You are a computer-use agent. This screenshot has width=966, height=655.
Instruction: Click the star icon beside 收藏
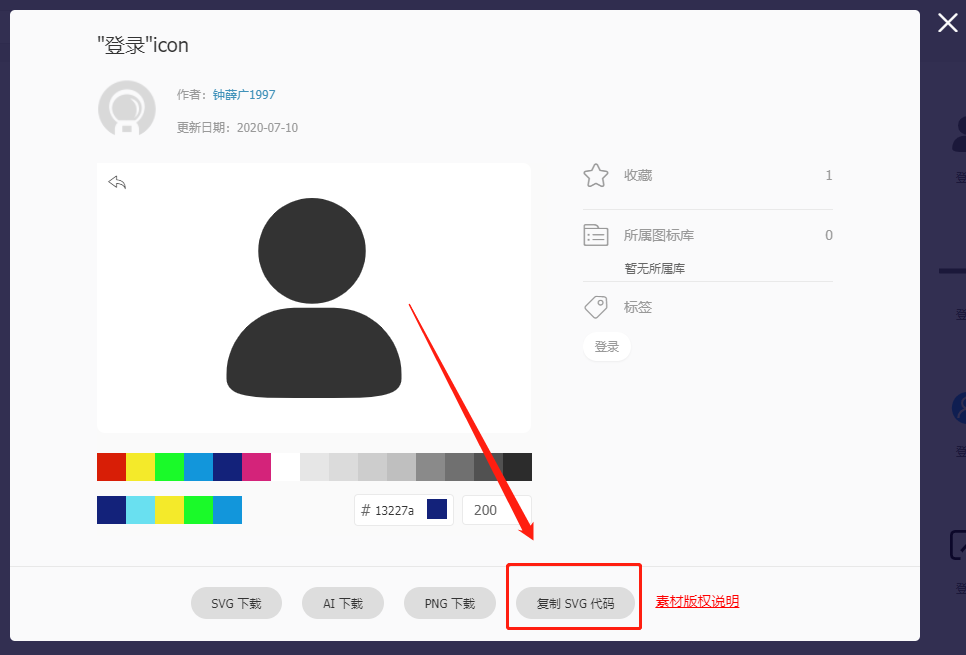595,174
